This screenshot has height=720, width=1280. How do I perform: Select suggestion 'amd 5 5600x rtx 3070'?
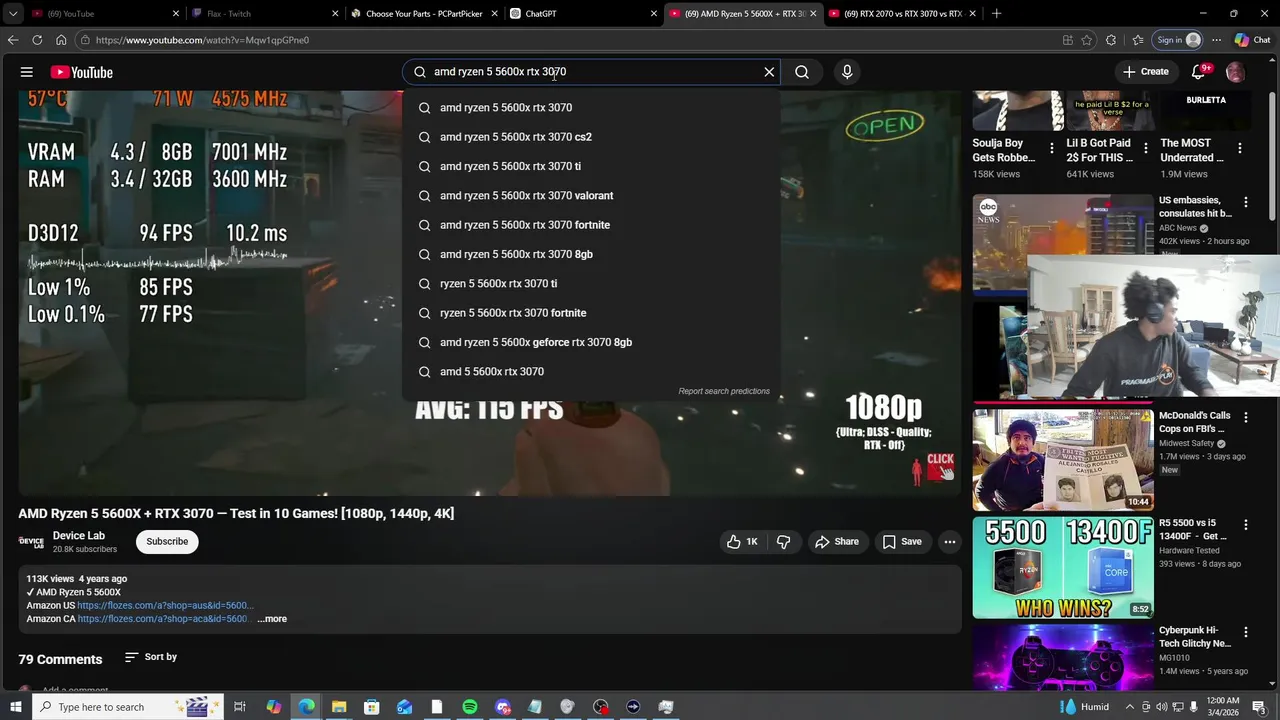(x=591, y=372)
